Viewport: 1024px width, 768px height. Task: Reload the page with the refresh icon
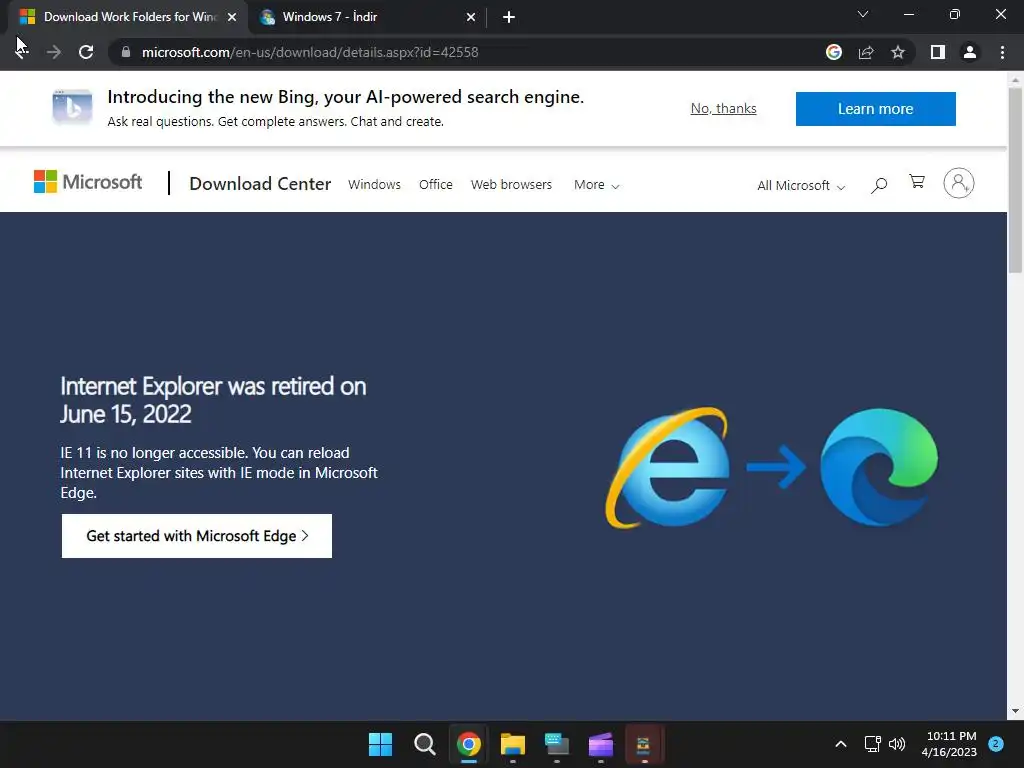(86, 52)
